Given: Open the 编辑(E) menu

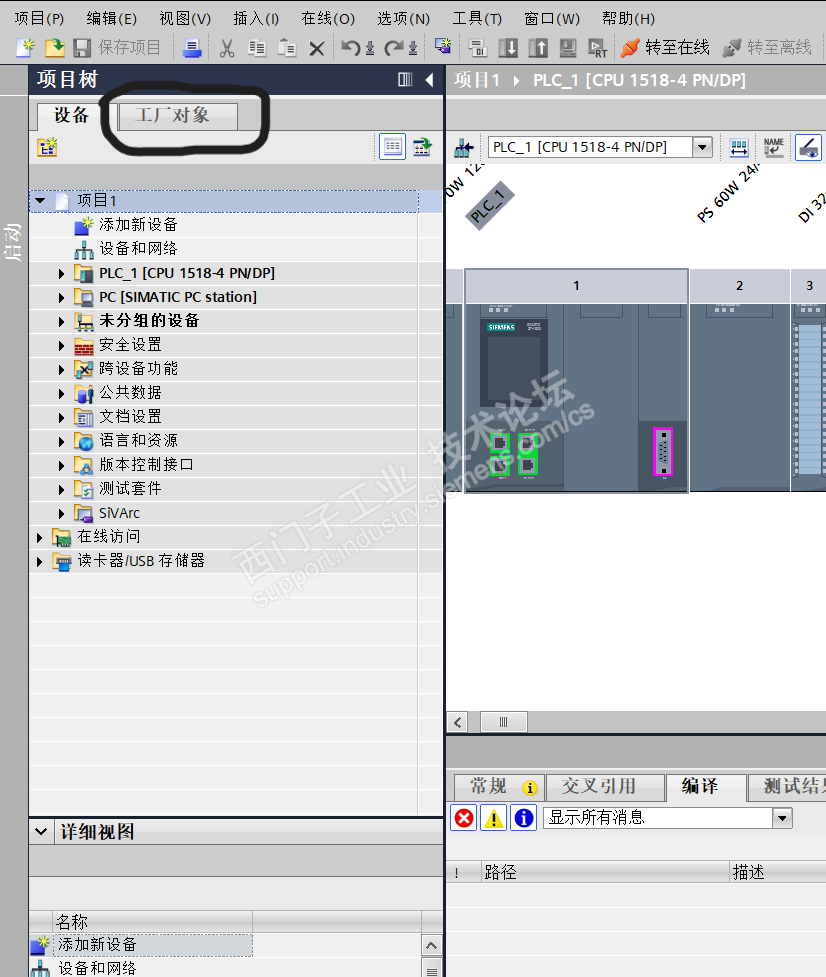Looking at the screenshot, I should [x=112, y=18].
